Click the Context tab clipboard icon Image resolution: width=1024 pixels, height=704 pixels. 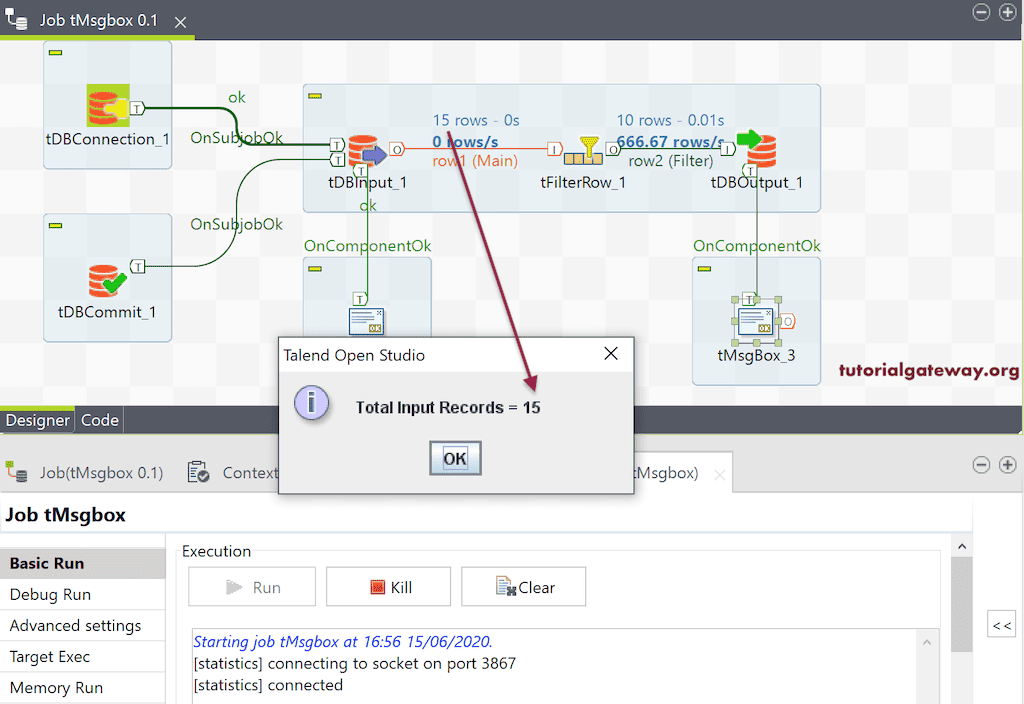point(196,472)
